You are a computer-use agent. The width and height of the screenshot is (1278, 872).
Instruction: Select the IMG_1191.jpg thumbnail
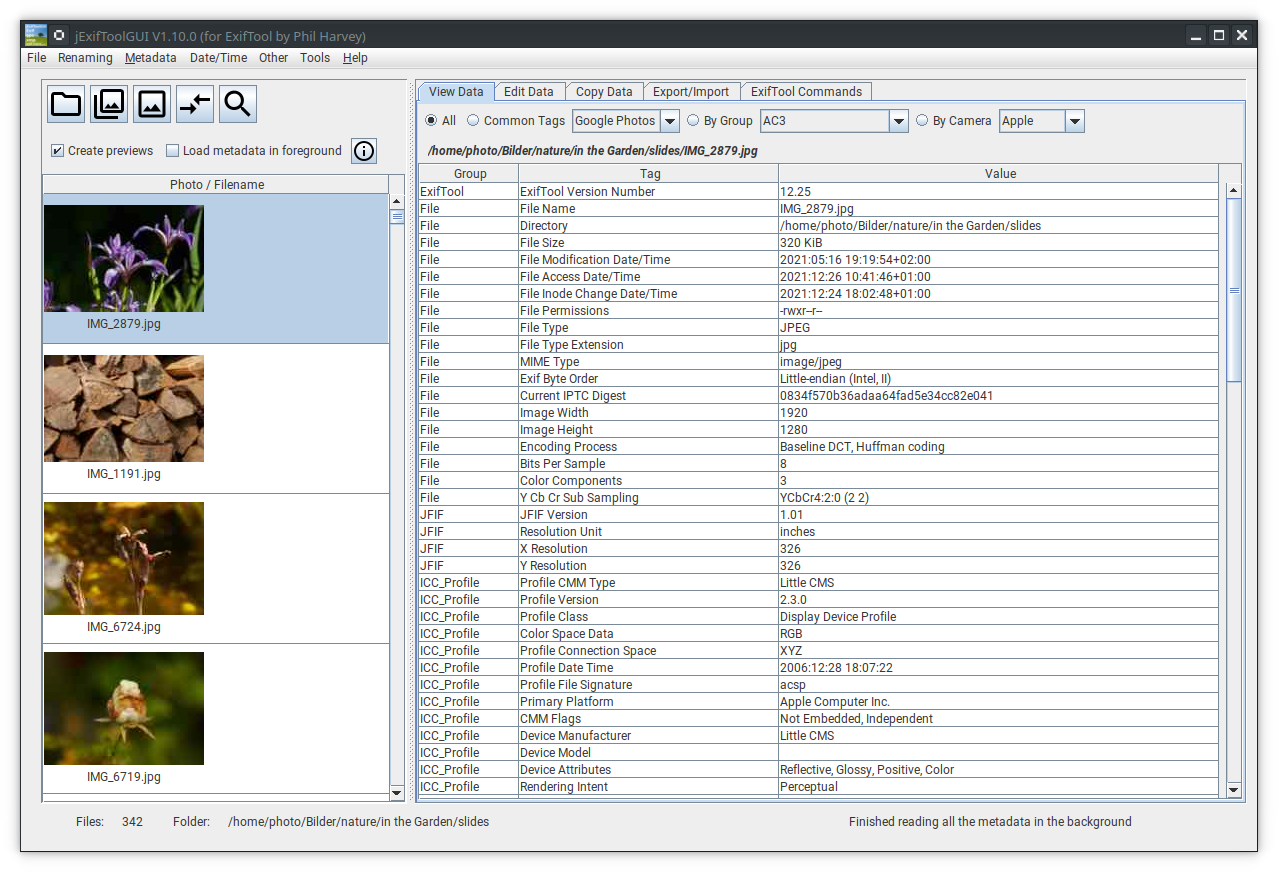(x=124, y=409)
